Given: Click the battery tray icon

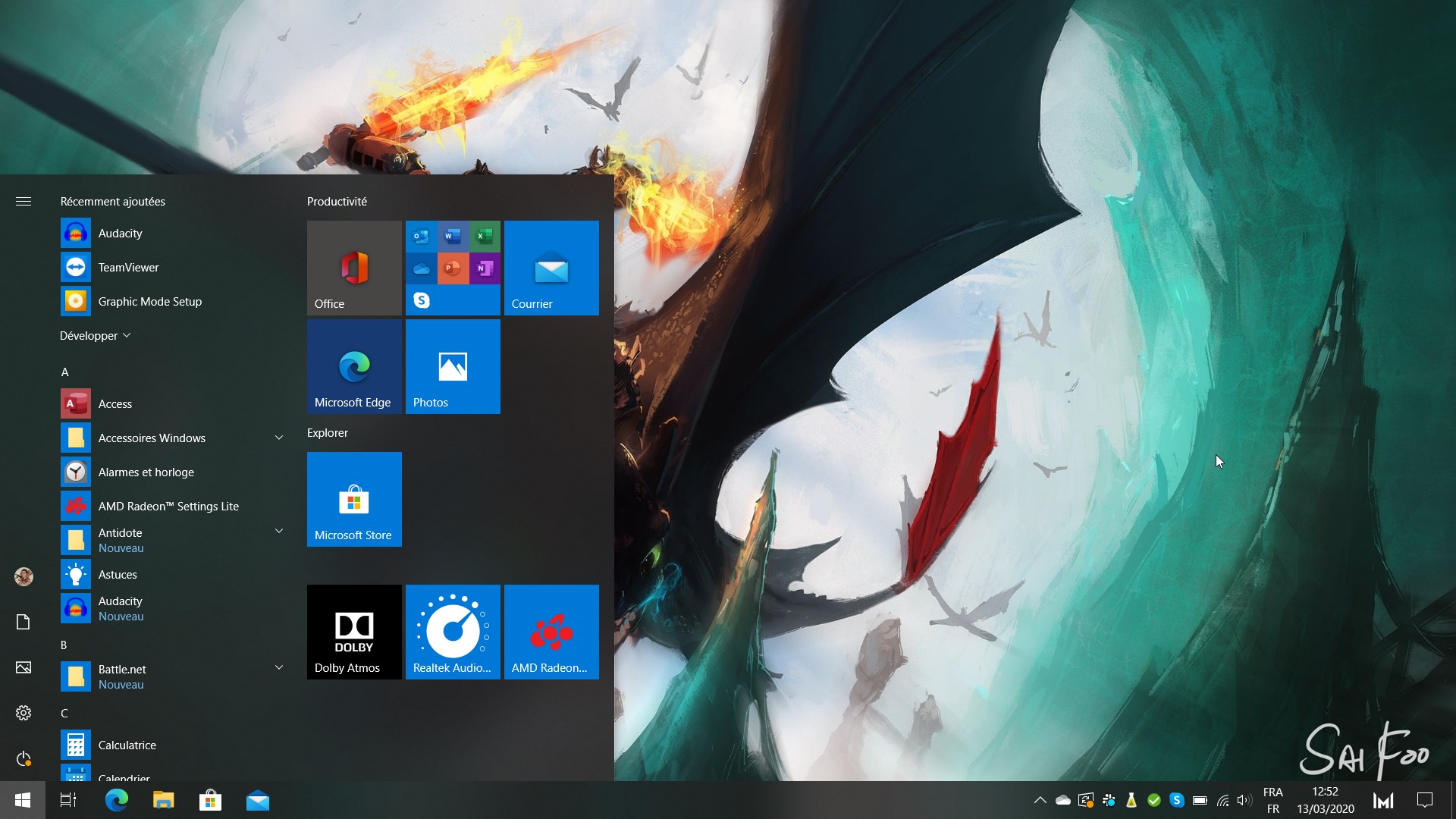Looking at the screenshot, I should 1200,800.
